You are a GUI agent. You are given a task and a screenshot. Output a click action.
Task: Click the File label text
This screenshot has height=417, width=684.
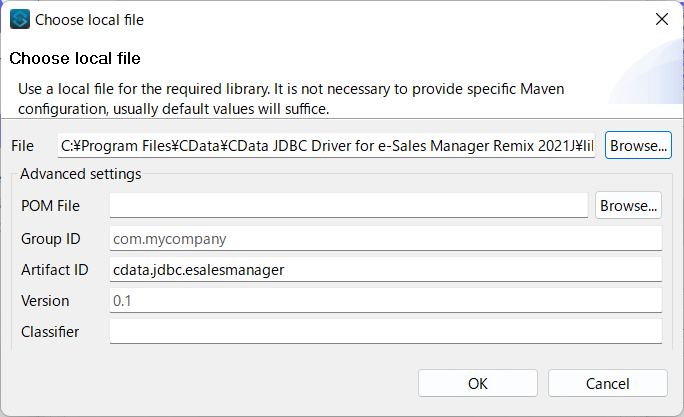22,146
